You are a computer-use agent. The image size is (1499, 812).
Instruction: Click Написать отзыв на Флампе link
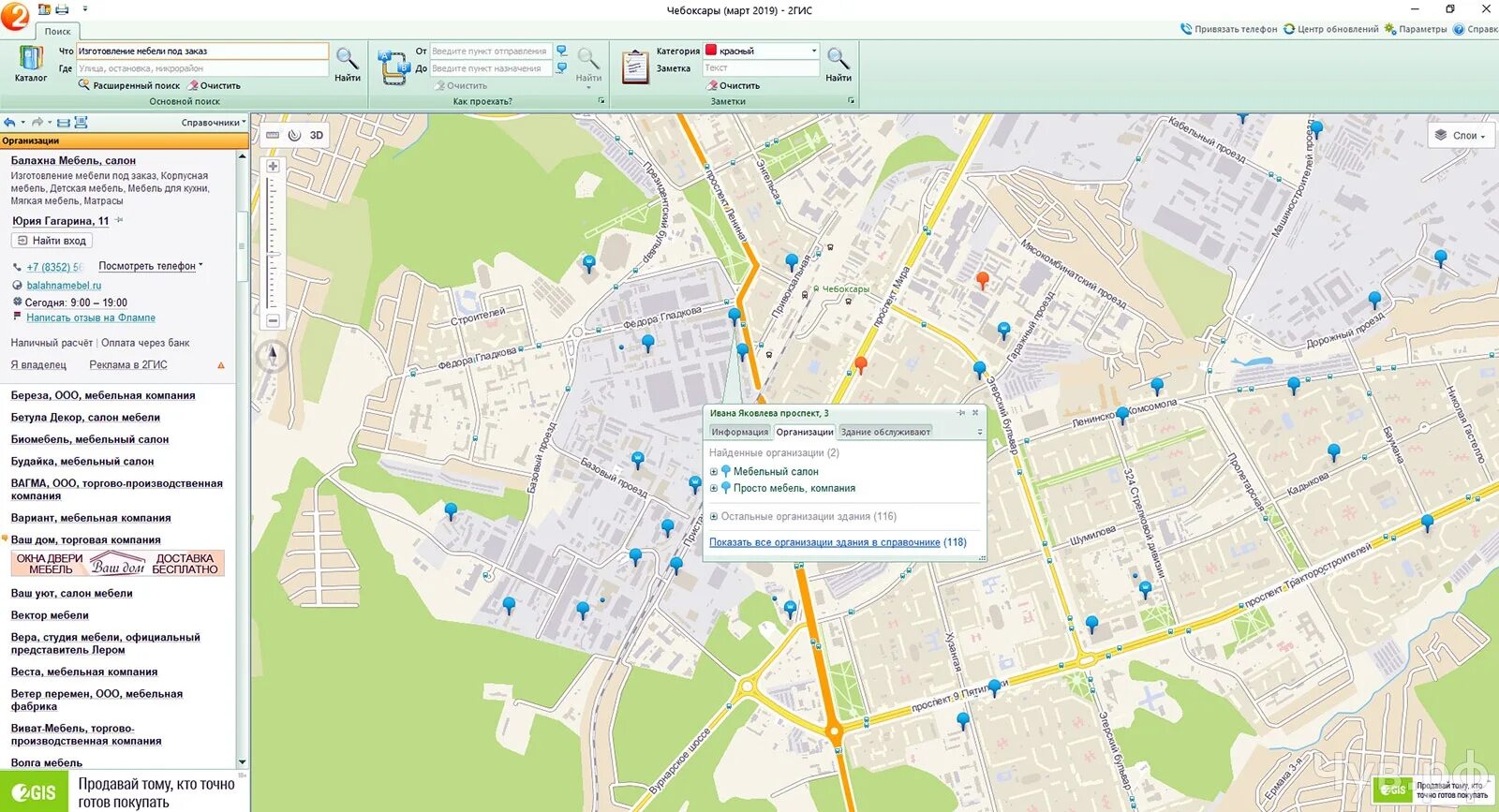pyautogui.click(x=91, y=317)
